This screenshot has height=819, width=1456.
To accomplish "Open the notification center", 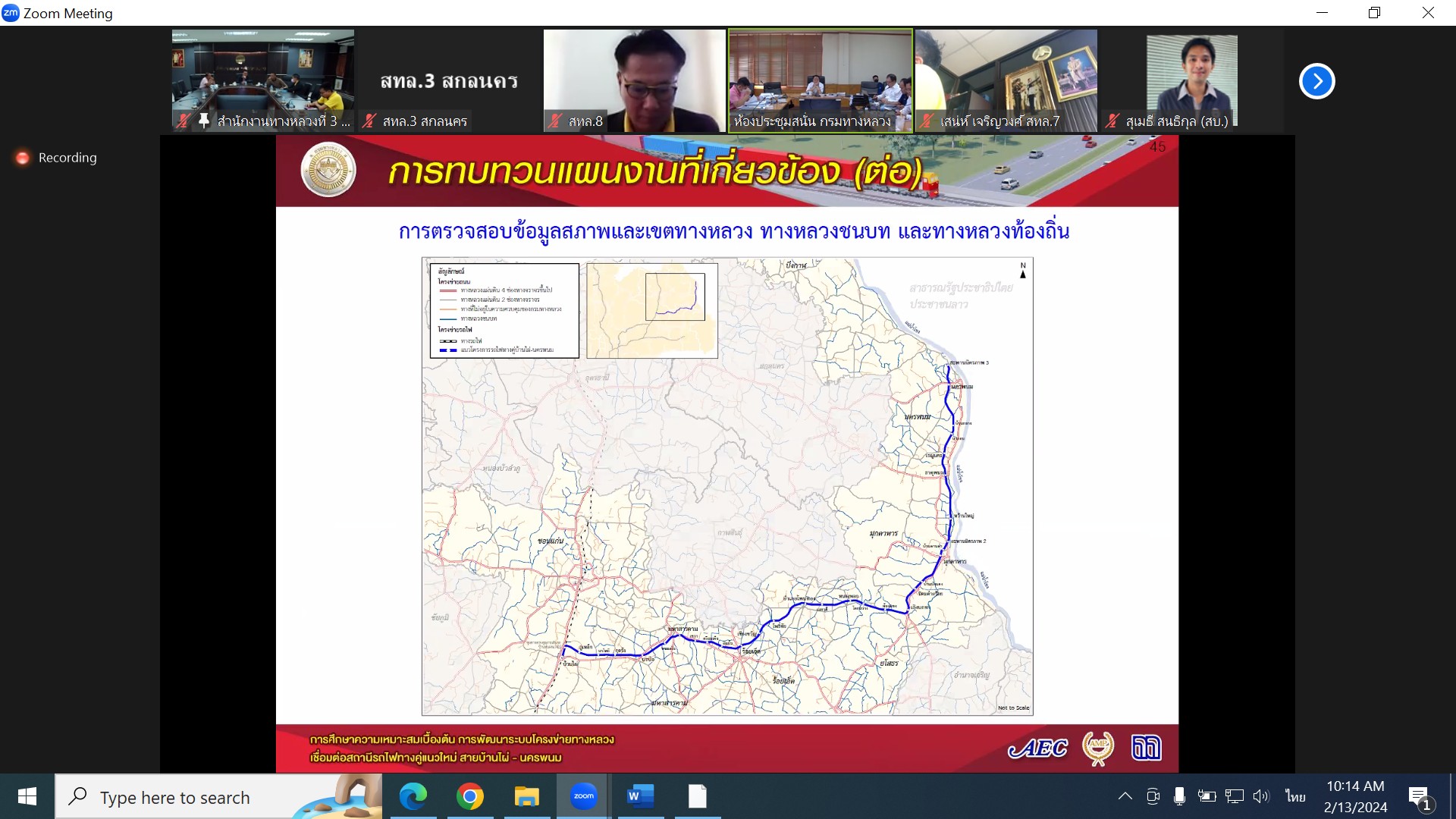I will tap(1419, 796).
